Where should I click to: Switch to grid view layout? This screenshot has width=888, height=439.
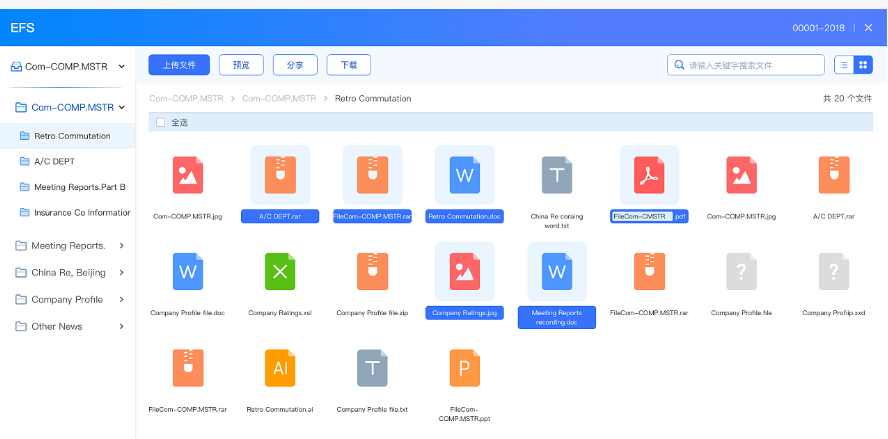pyautogui.click(x=863, y=65)
